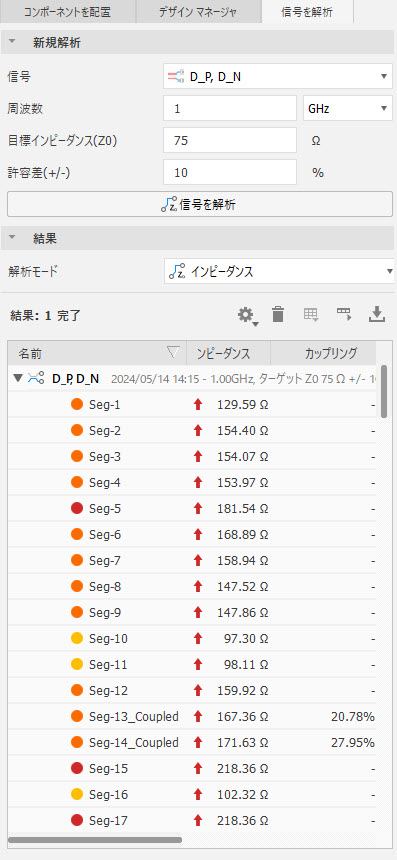
Task: Open the 解析モード インピーダンス dropdown
Action: (280, 271)
